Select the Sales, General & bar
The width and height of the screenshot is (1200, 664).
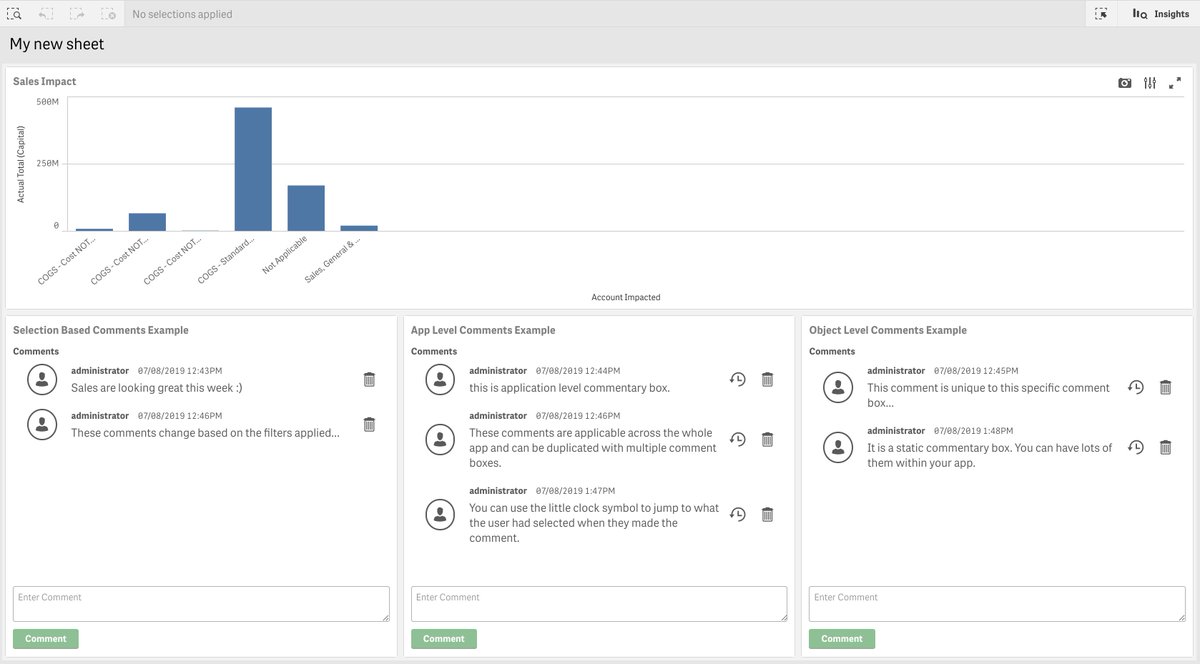point(359,228)
